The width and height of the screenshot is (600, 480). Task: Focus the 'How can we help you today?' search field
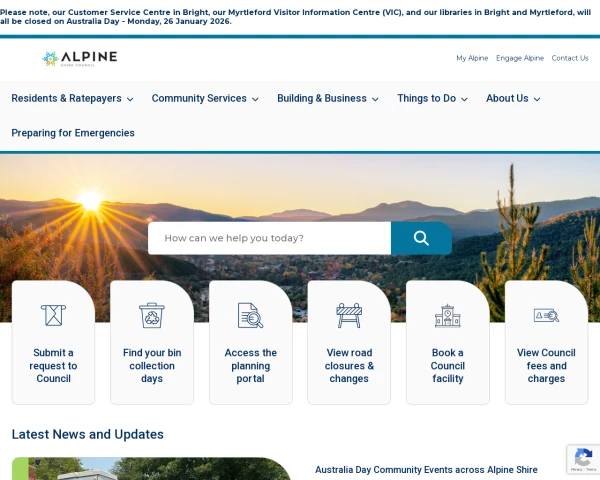[x=269, y=238]
